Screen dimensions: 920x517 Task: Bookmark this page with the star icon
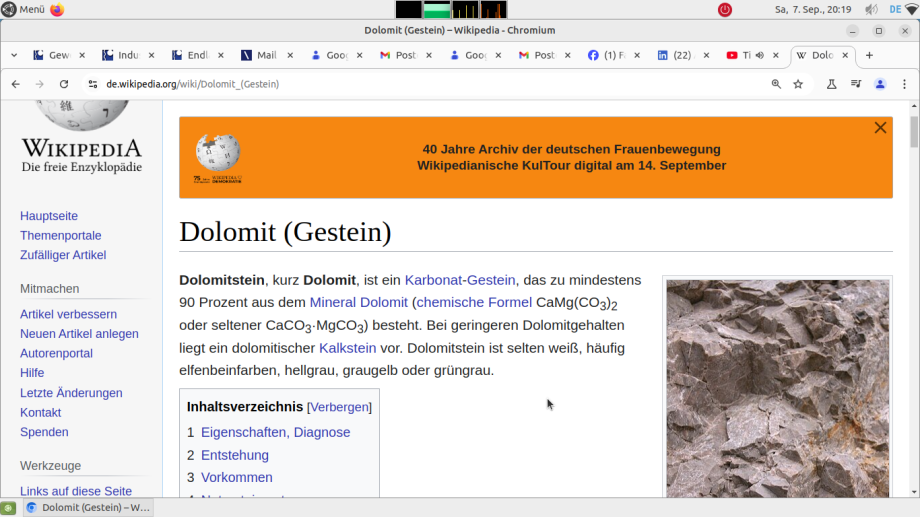click(x=798, y=84)
